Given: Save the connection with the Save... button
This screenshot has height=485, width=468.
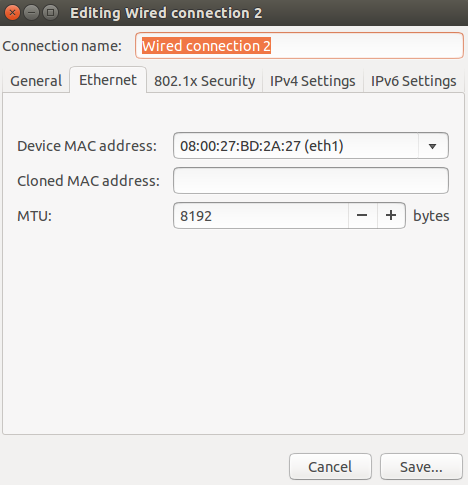Looking at the screenshot, I should (421, 467).
